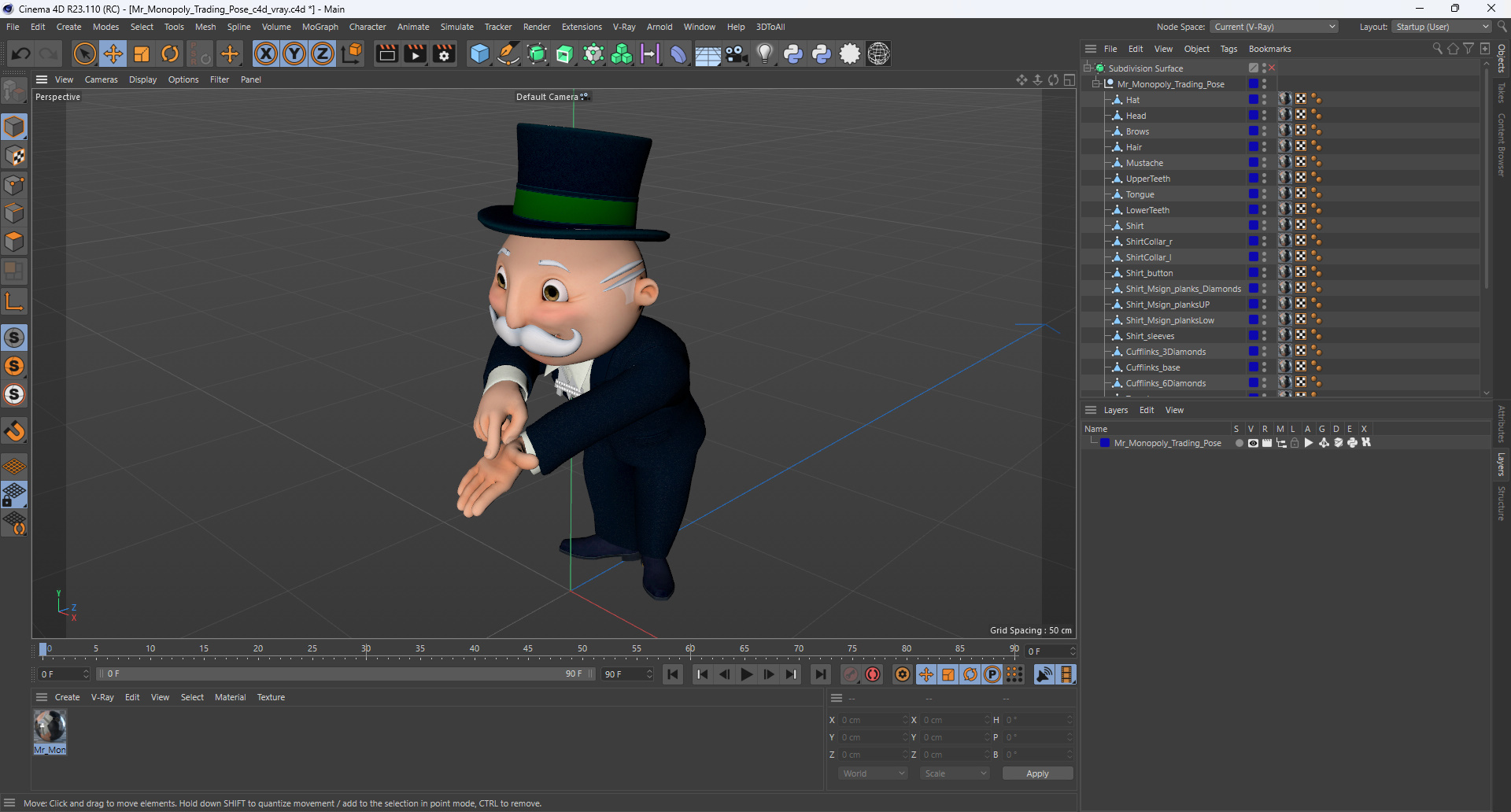This screenshot has height=812, width=1511.
Task: Add a Light object icon
Action: pyautogui.click(x=764, y=54)
